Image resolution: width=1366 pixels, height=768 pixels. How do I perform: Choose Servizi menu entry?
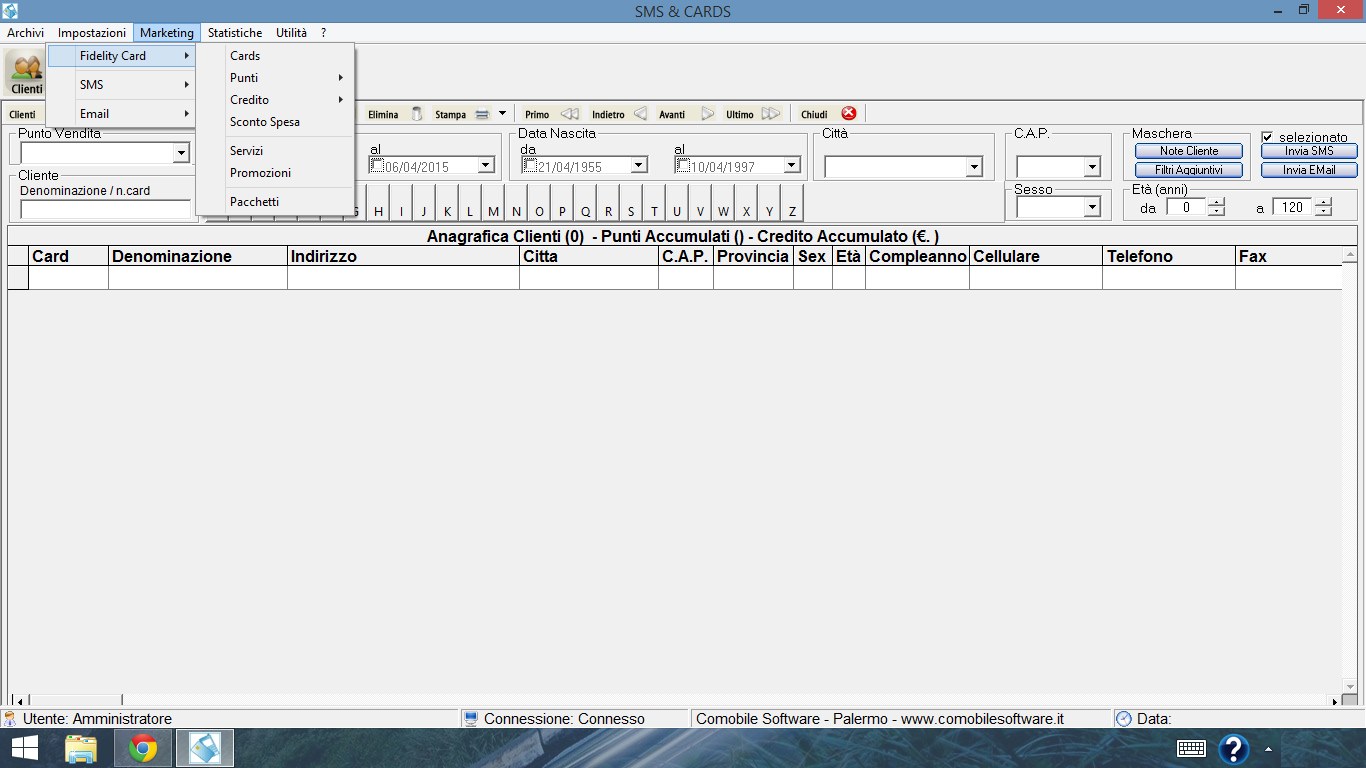[x=275, y=151]
